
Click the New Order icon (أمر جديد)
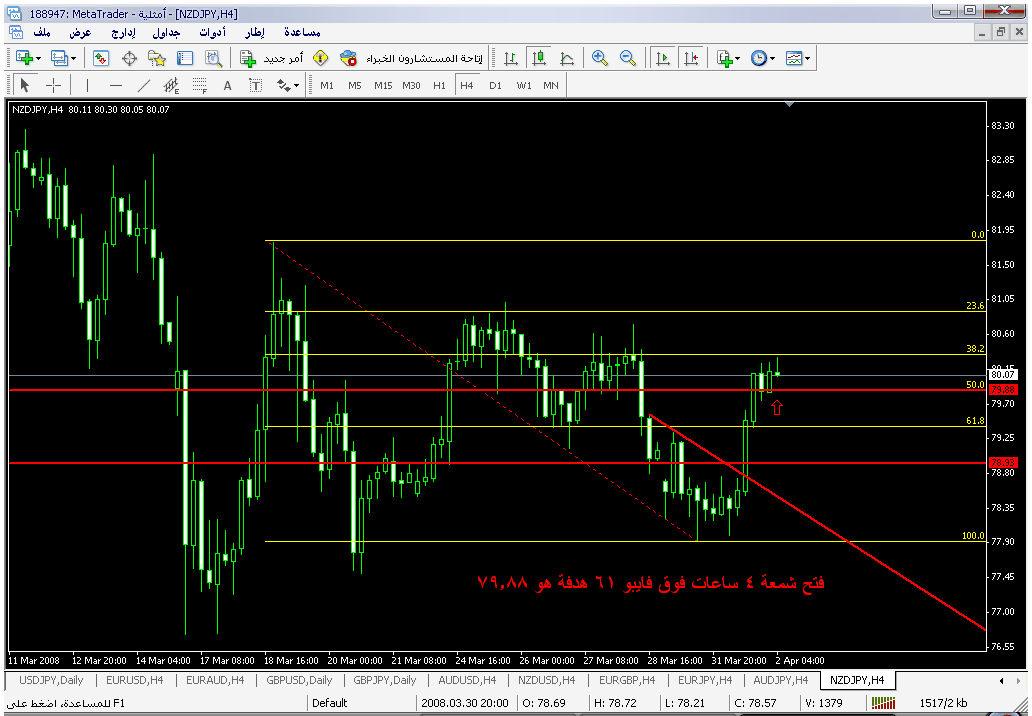[272, 58]
